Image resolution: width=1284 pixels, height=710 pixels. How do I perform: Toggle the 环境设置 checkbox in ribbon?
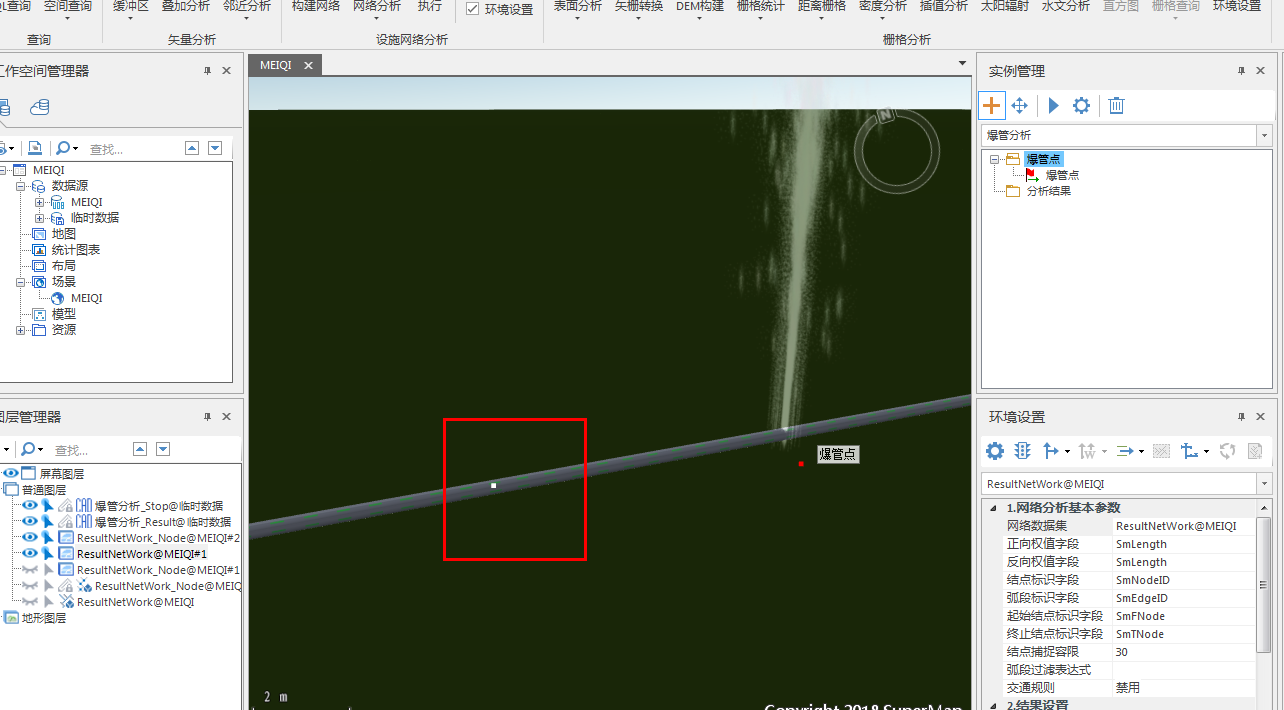473,9
